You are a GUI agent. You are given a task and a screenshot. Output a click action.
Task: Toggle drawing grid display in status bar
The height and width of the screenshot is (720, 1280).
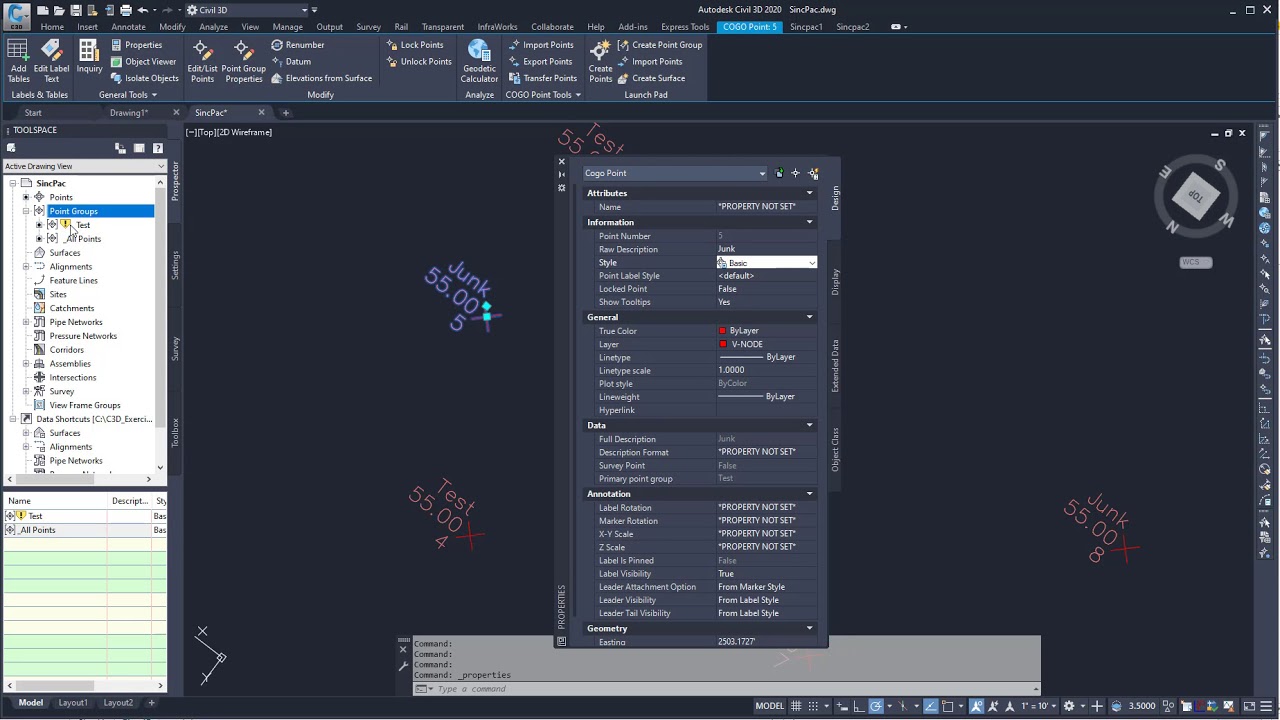(x=796, y=705)
